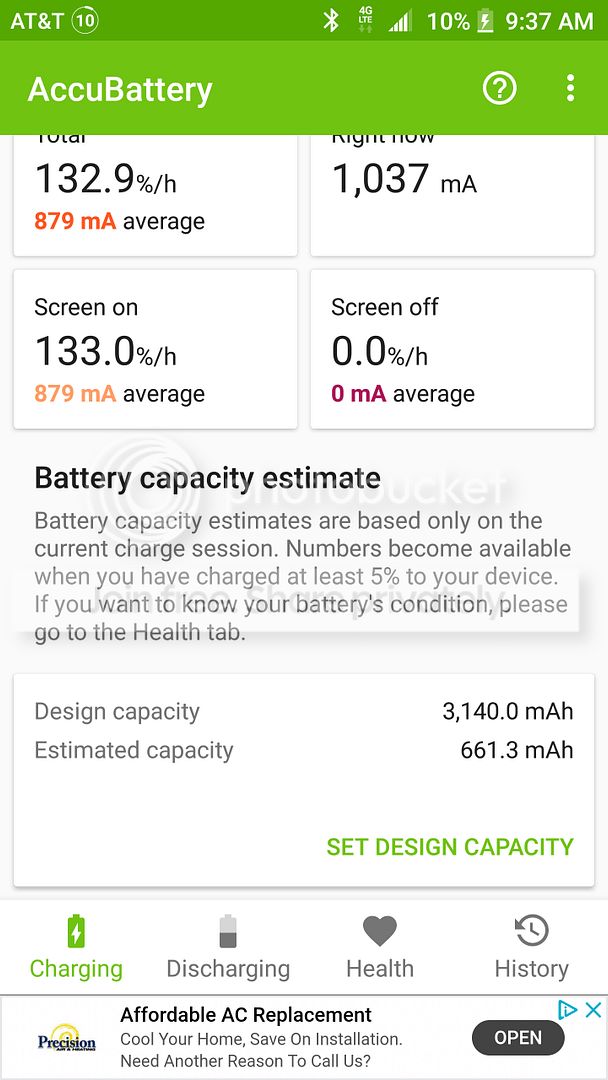Tap the 4G LTE signal icon
The width and height of the screenshot is (608, 1080).
coord(365,21)
